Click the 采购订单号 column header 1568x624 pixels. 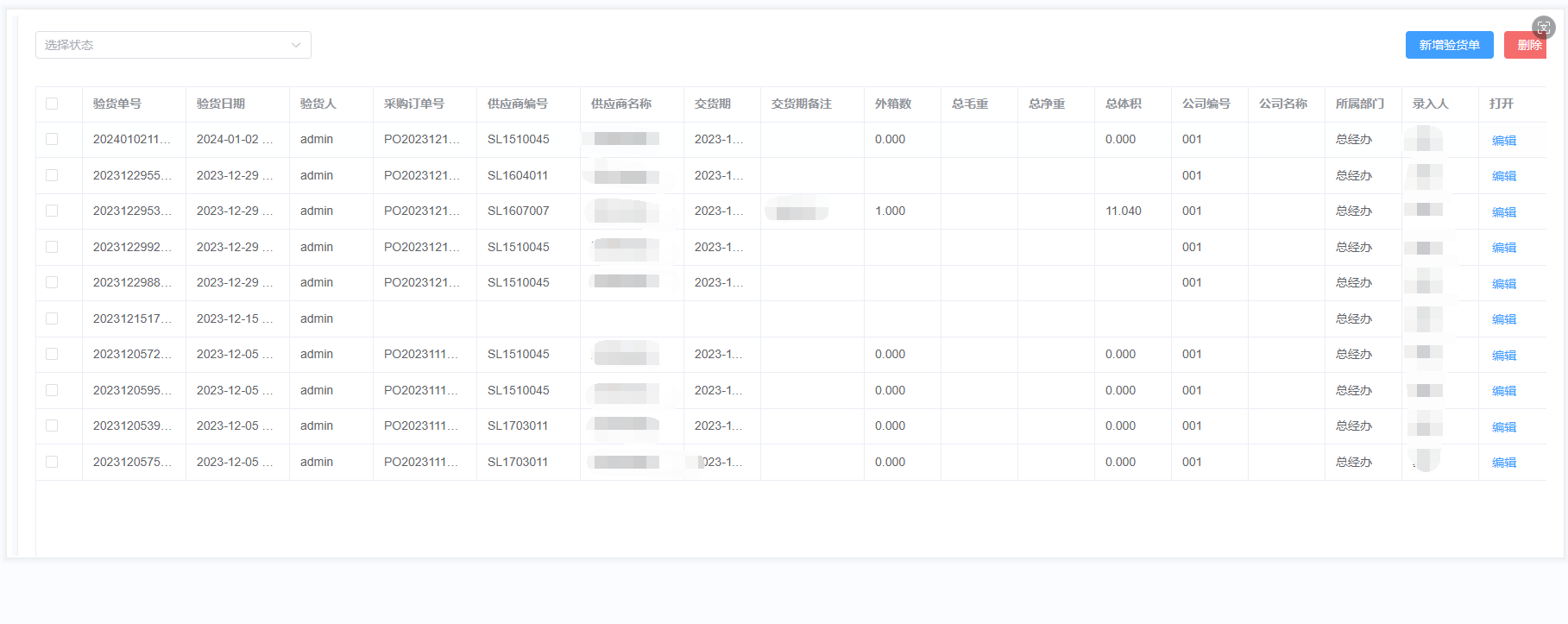[x=414, y=104]
